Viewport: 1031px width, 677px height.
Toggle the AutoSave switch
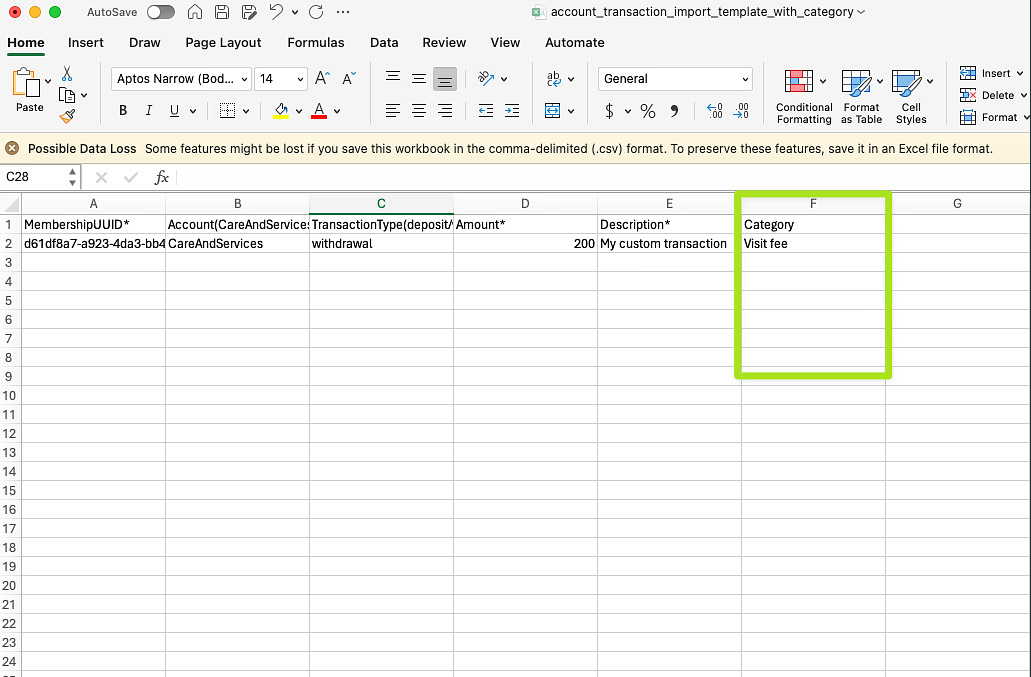click(160, 12)
